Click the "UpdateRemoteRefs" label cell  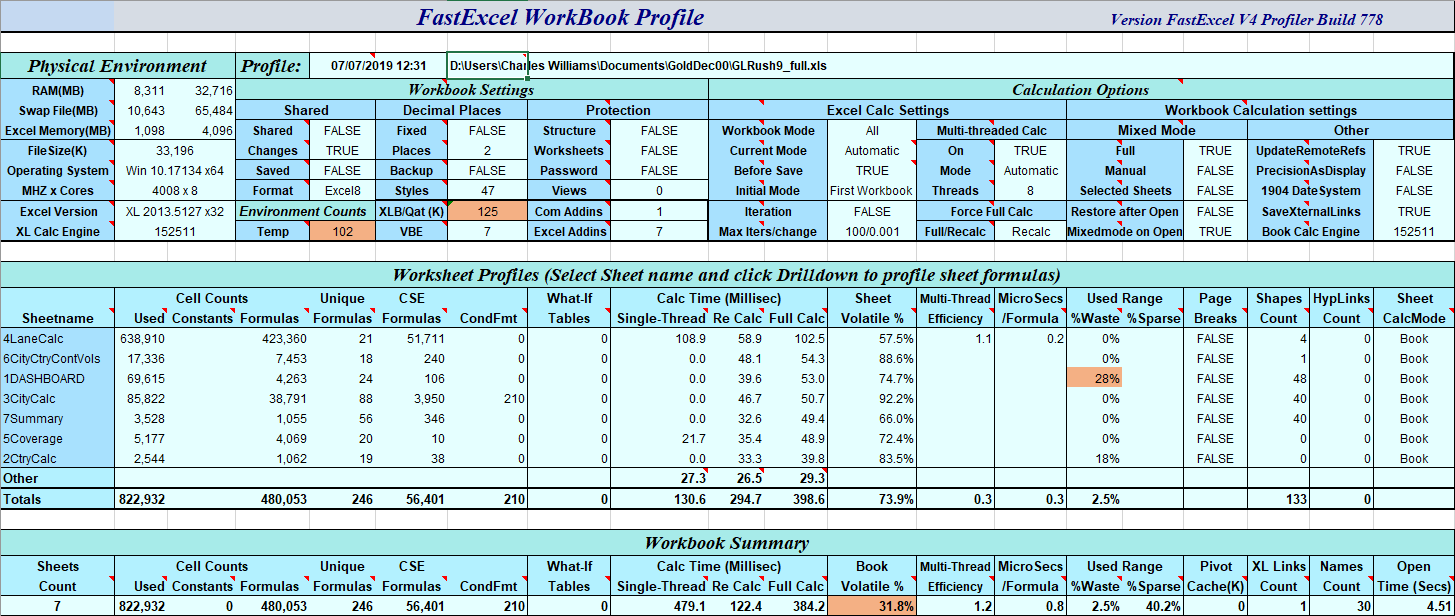(1310, 150)
